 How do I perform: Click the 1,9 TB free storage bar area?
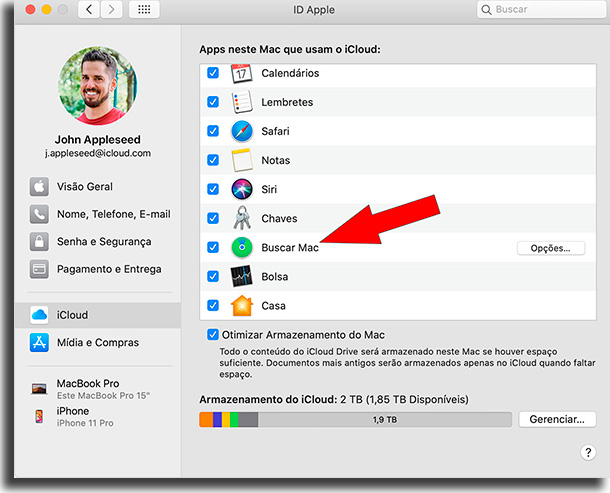coord(385,419)
